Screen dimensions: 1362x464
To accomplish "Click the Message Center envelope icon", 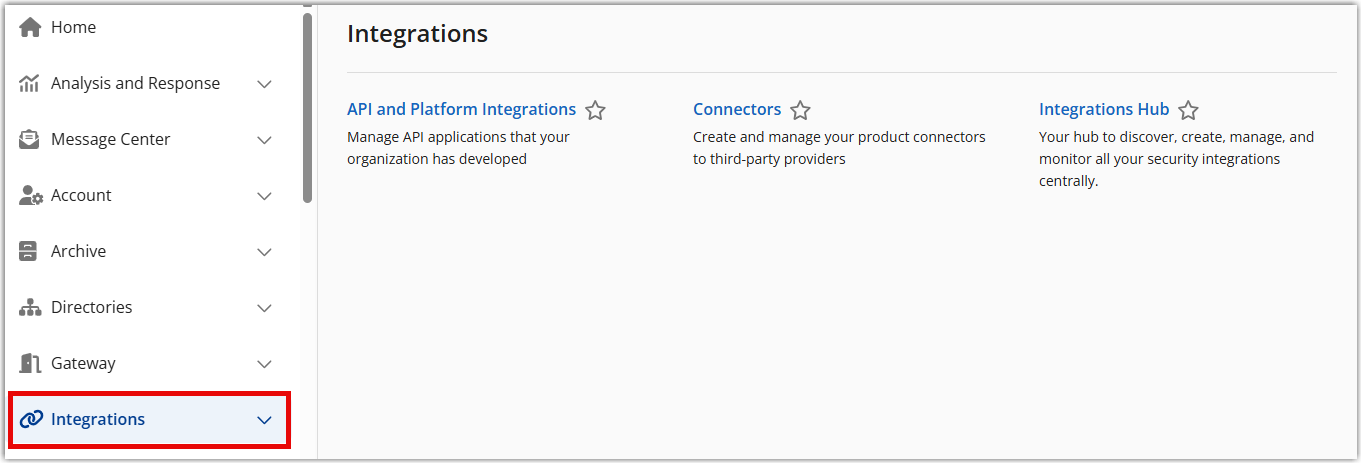I will click(30, 140).
